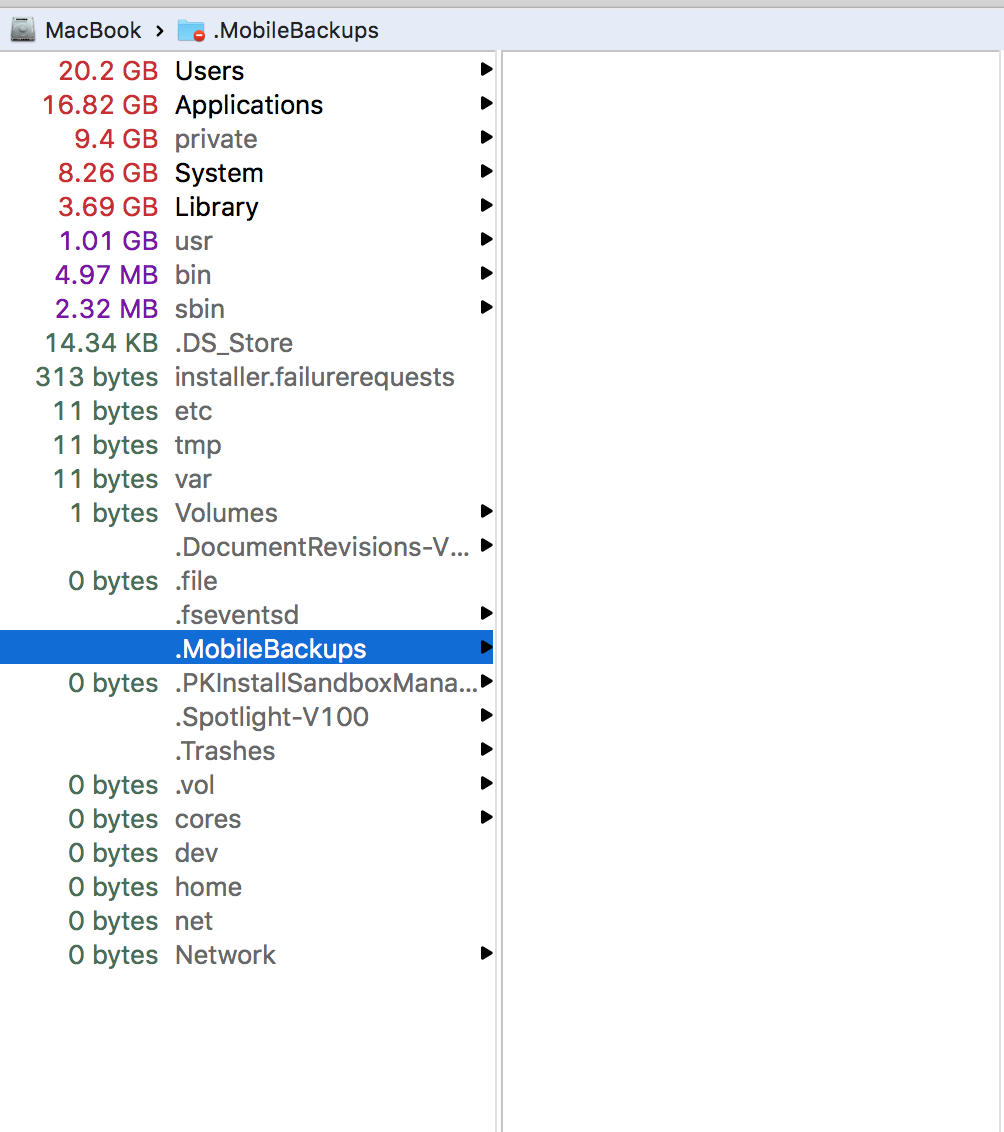The width and height of the screenshot is (1004, 1132).
Task: Expand the .Spotlight-V100 arrow
Action: pyautogui.click(x=486, y=715)
